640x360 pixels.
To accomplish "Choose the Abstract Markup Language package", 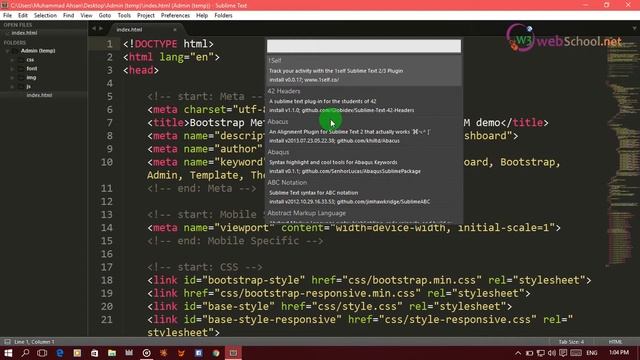I will 364,216.
